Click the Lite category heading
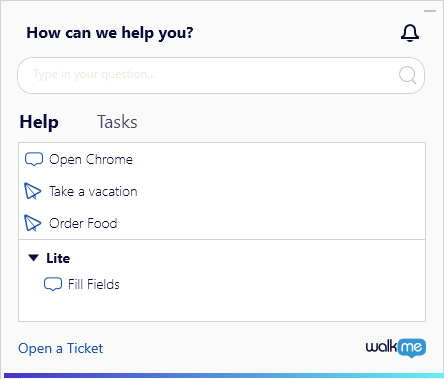The width and height of the screenshot is (444, 379). click(58, 258)
